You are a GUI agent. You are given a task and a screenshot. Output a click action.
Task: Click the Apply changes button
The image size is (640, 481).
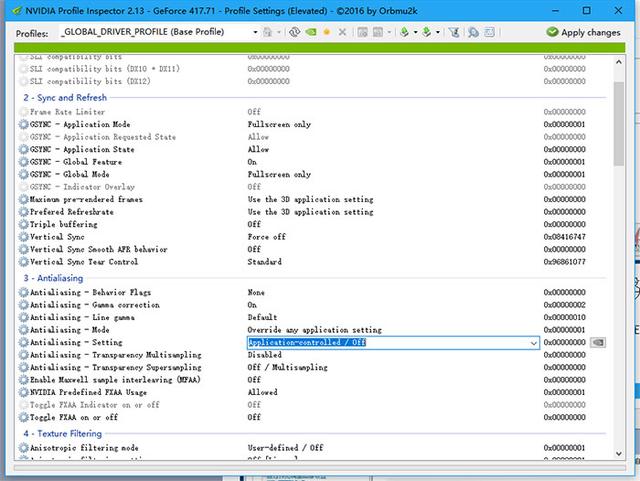[x=584, y=32]
